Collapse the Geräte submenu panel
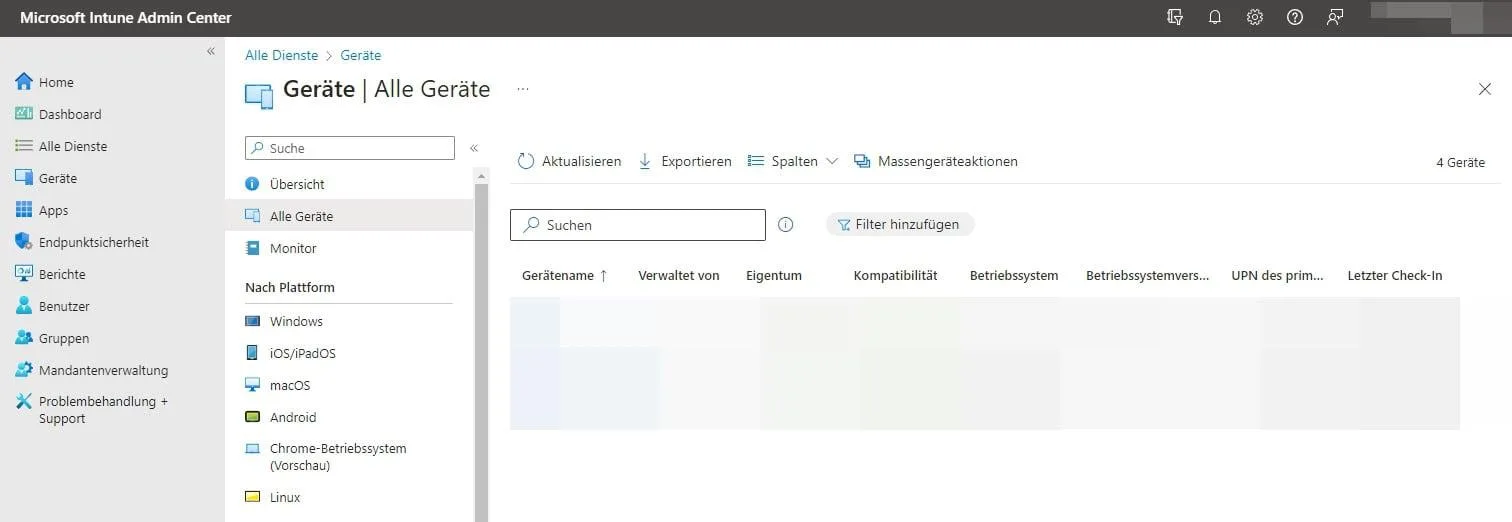This screenshot has width=1512, height=522. 474,148
